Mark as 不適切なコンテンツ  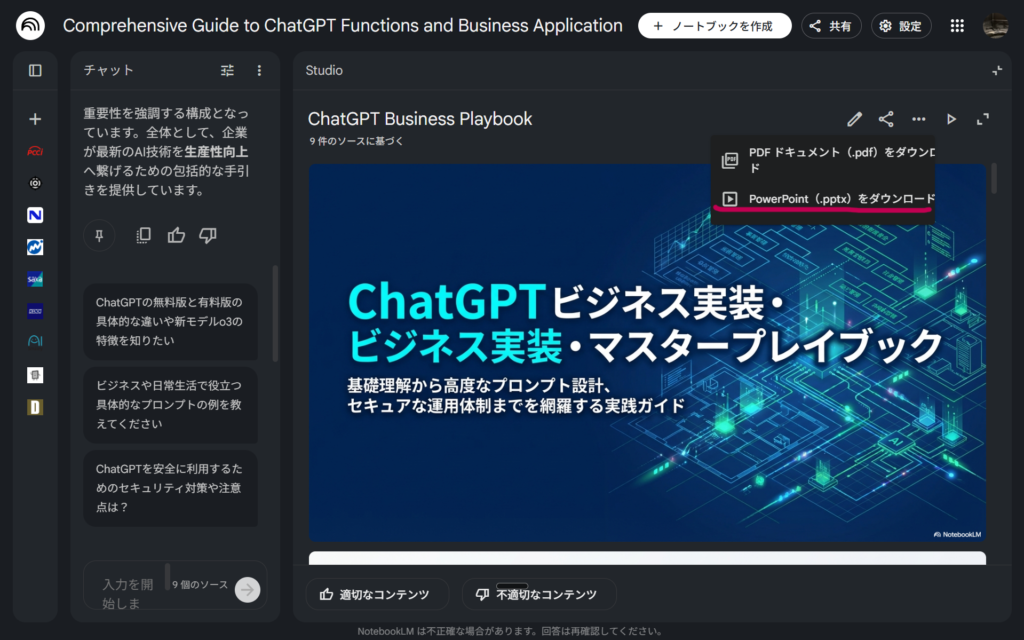(538, 594)
